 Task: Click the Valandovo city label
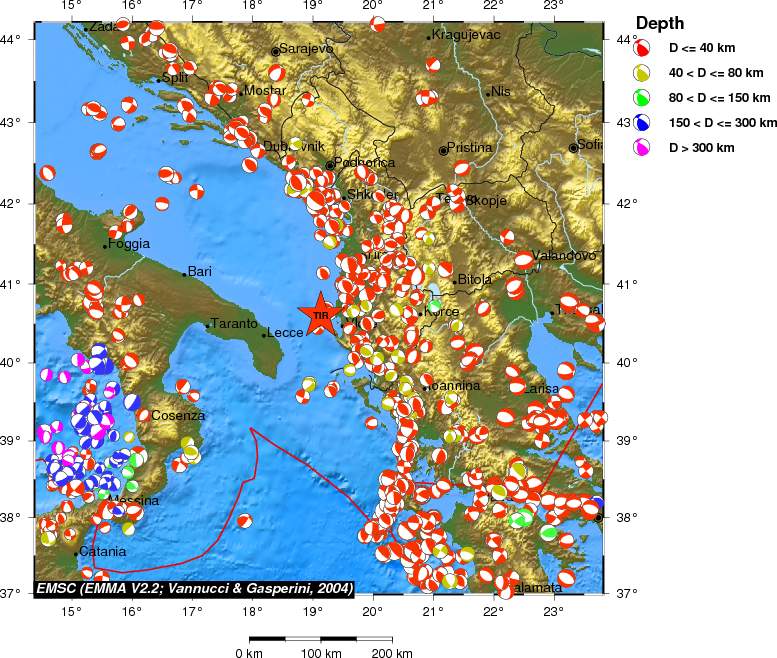pyautogui.click(x=564, y=256)
